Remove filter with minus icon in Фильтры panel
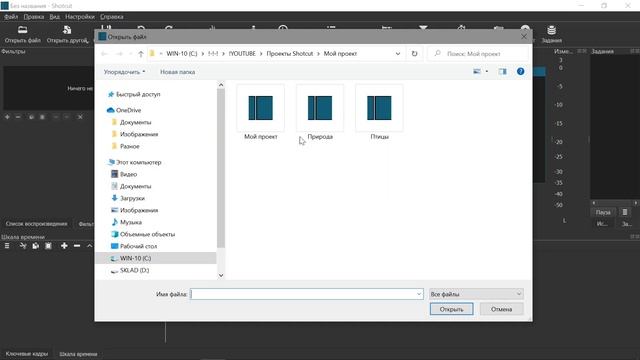The height and width of the screenshot is (360, 640). pos(18,117)
